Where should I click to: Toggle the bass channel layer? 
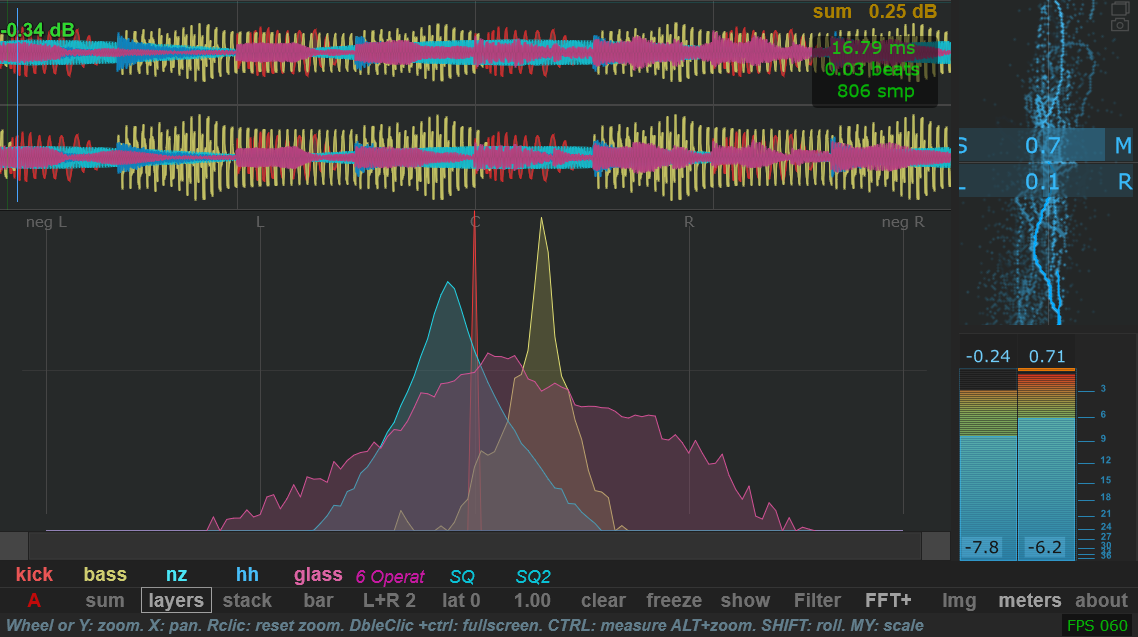pyautogui.click(x=105, y=575)
